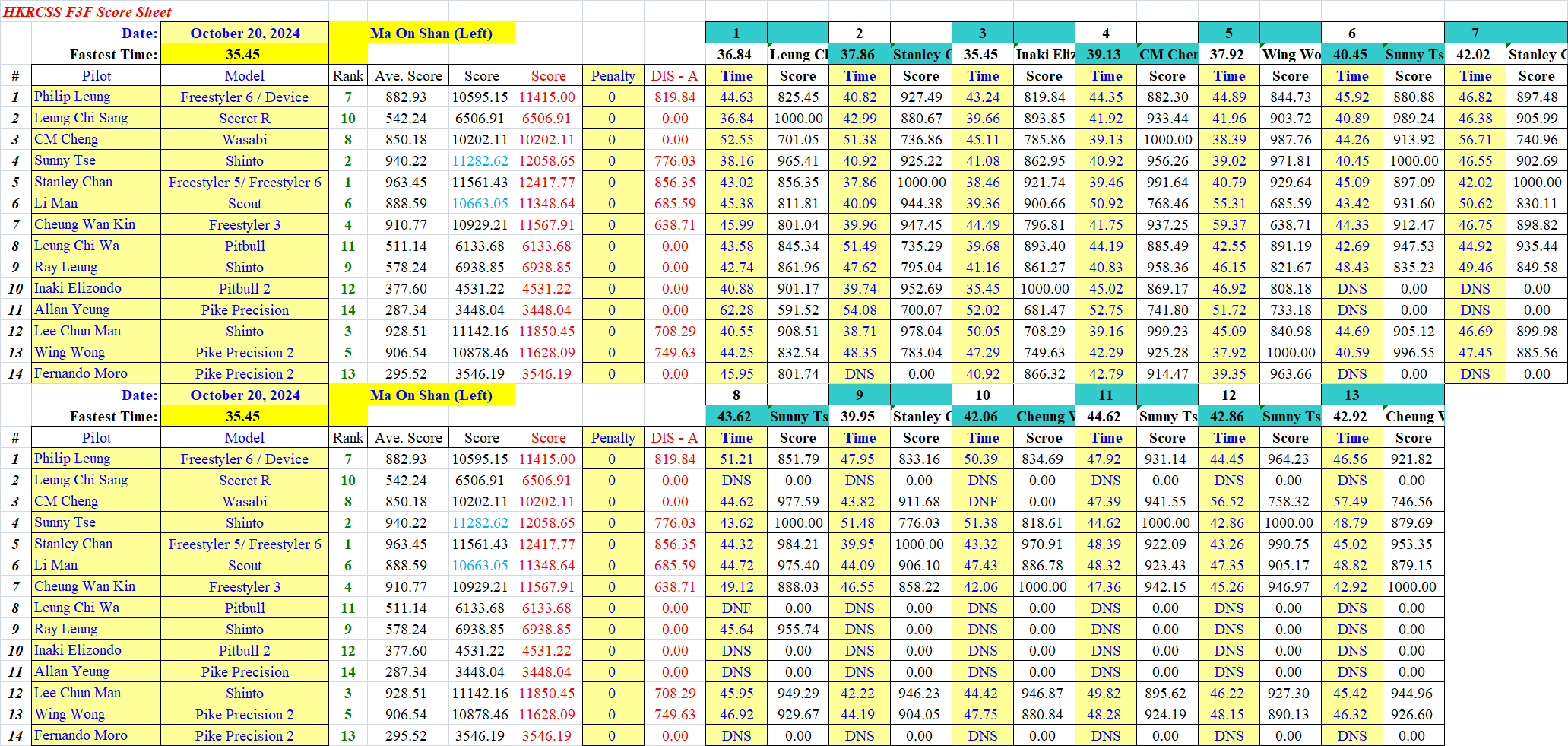
Task: Click Stanley Chan's name in the top table
Action: coord(74,182)
